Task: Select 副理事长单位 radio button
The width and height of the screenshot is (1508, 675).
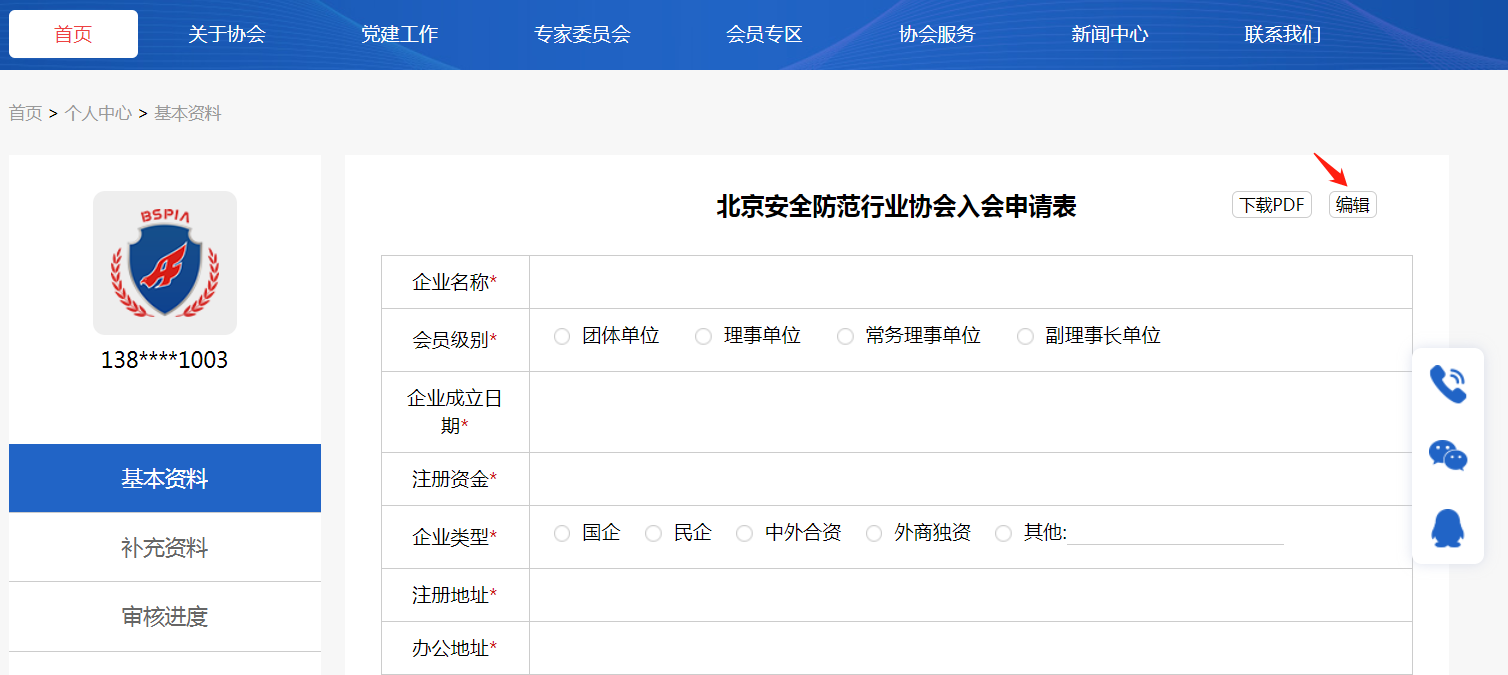Action: tap(1025, 337)
